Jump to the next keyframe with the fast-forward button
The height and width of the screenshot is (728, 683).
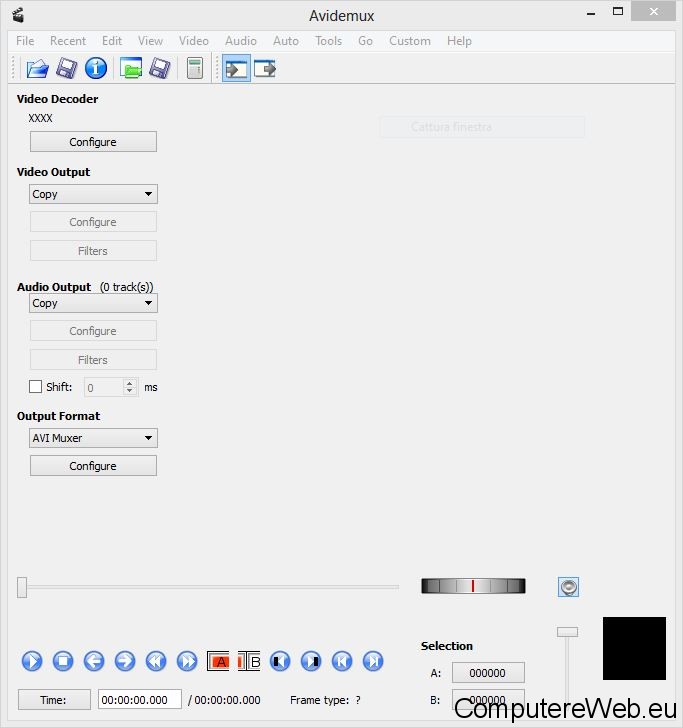coord(187,661)
